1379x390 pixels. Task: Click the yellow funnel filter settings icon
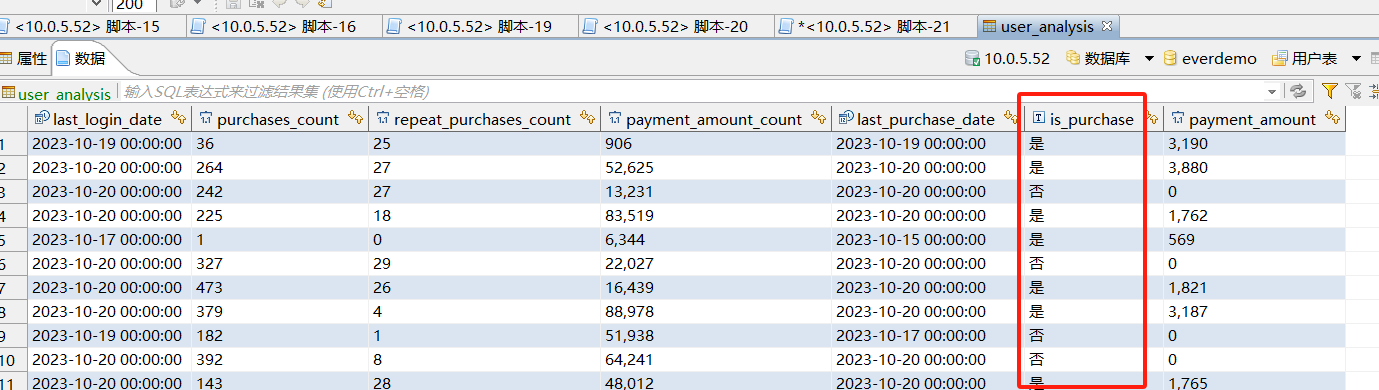pos(1330,91)
